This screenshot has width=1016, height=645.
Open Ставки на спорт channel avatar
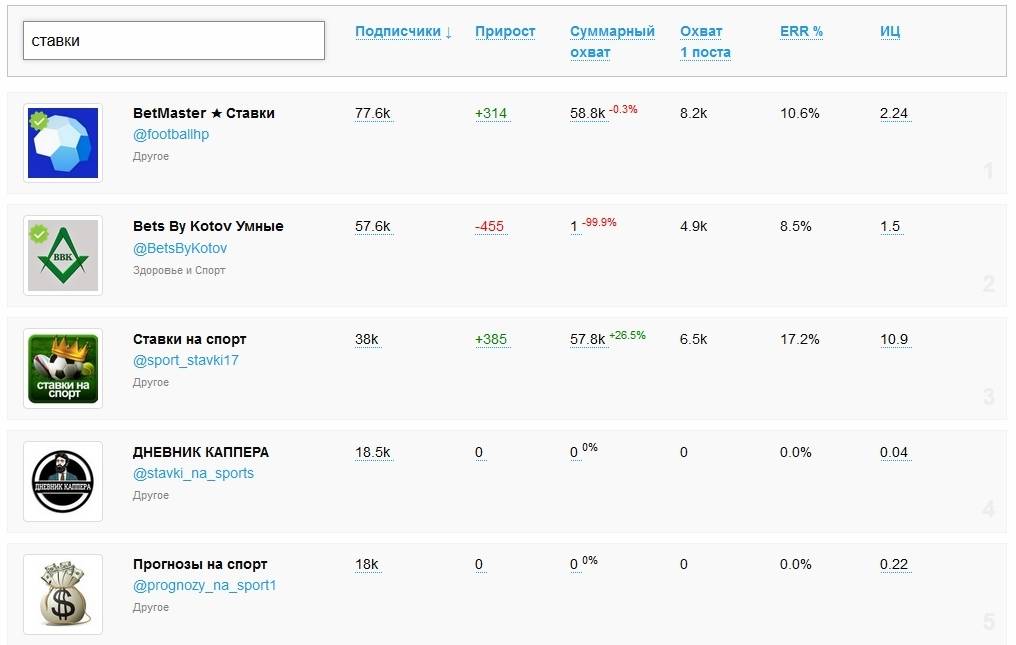coord(63,369)
